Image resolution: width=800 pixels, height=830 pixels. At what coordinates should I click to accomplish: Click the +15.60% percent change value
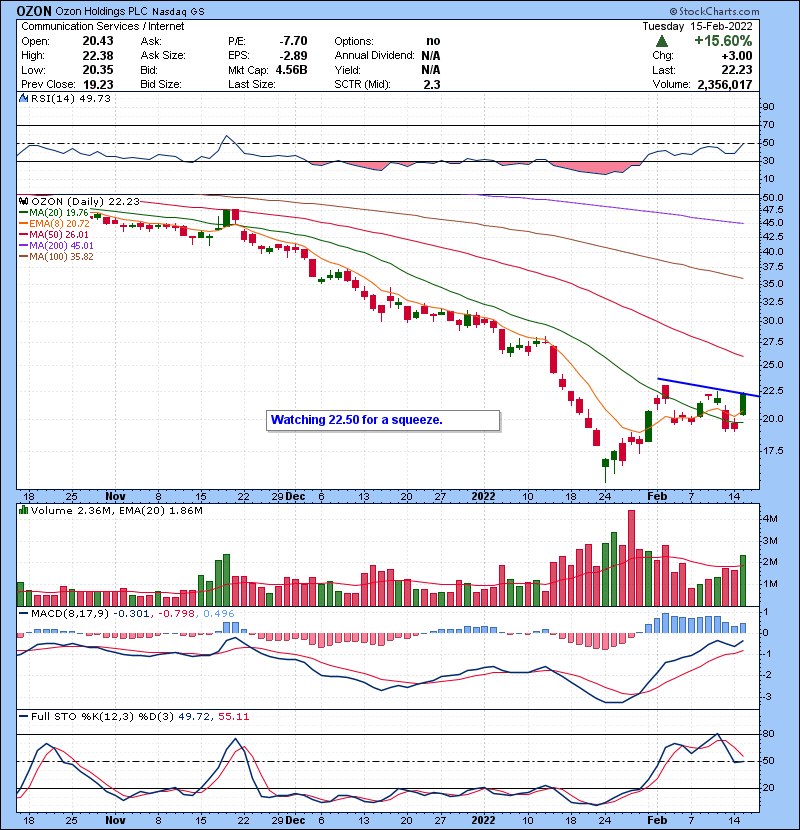click(723, 41)
